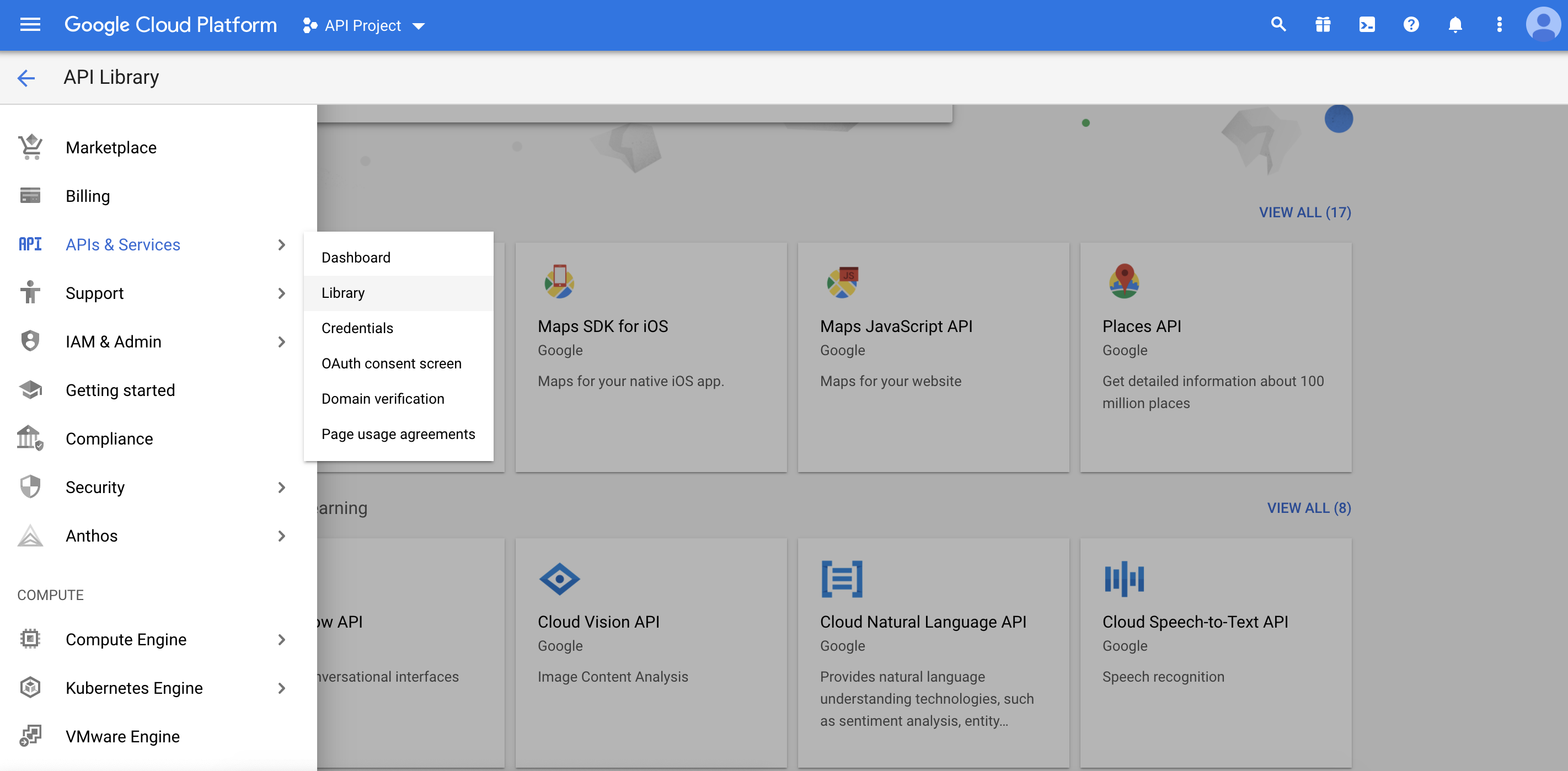Viewport: 1568px width, 771px height.
Task: Go back with the API Library arrow
Action: pyautogui.click(x=26, y=78)
